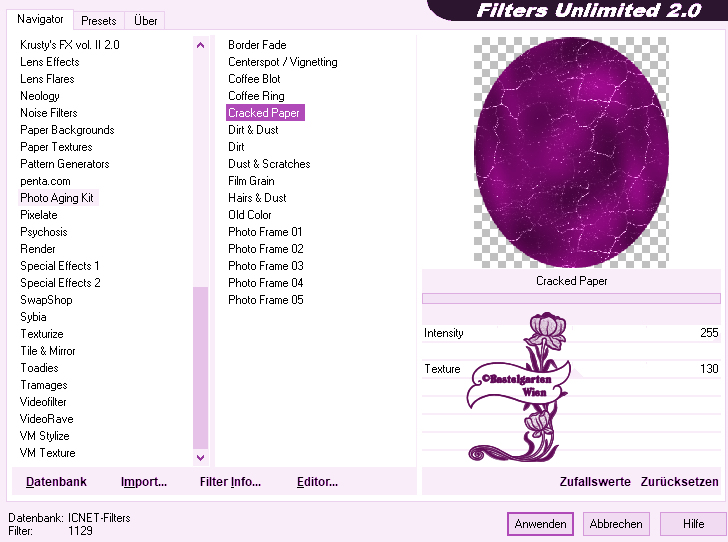Viewport: 728px width, 542px height.
Task: Select the Videofilter category
Action: (43, 402)
